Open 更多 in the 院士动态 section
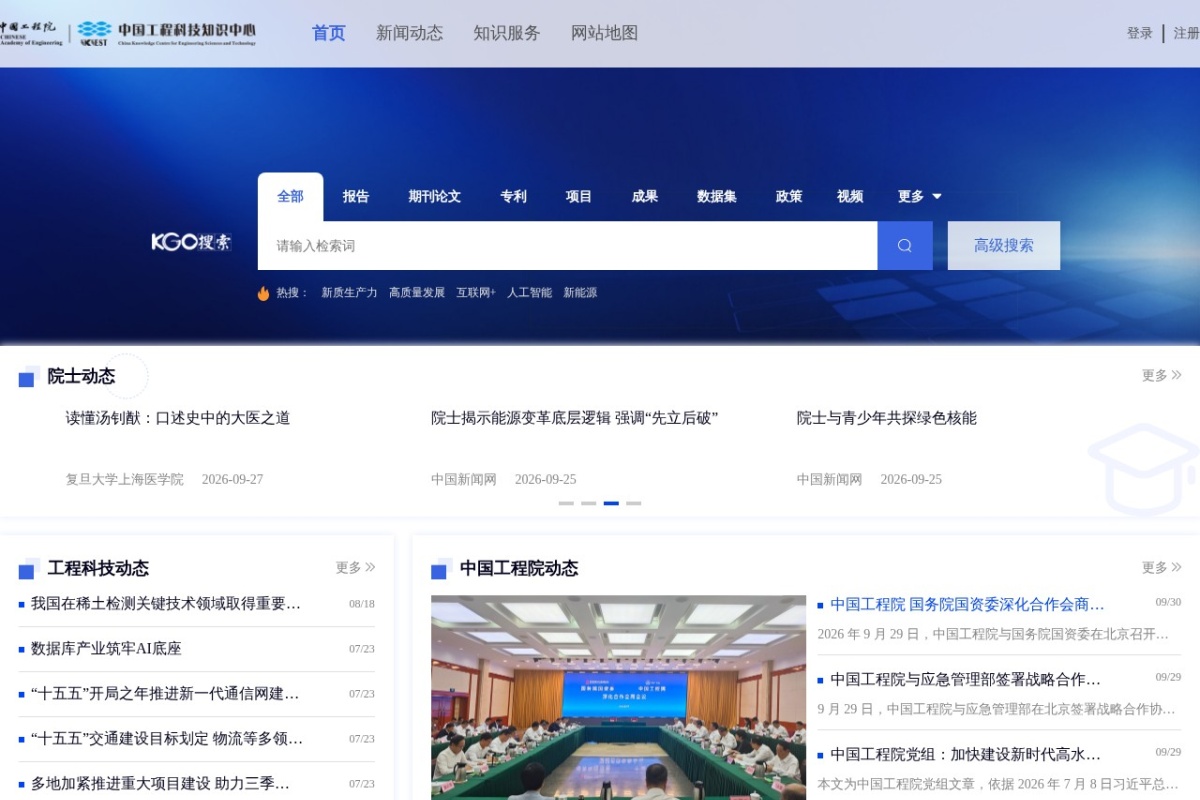1200x800 pixels. point(1162,375)
